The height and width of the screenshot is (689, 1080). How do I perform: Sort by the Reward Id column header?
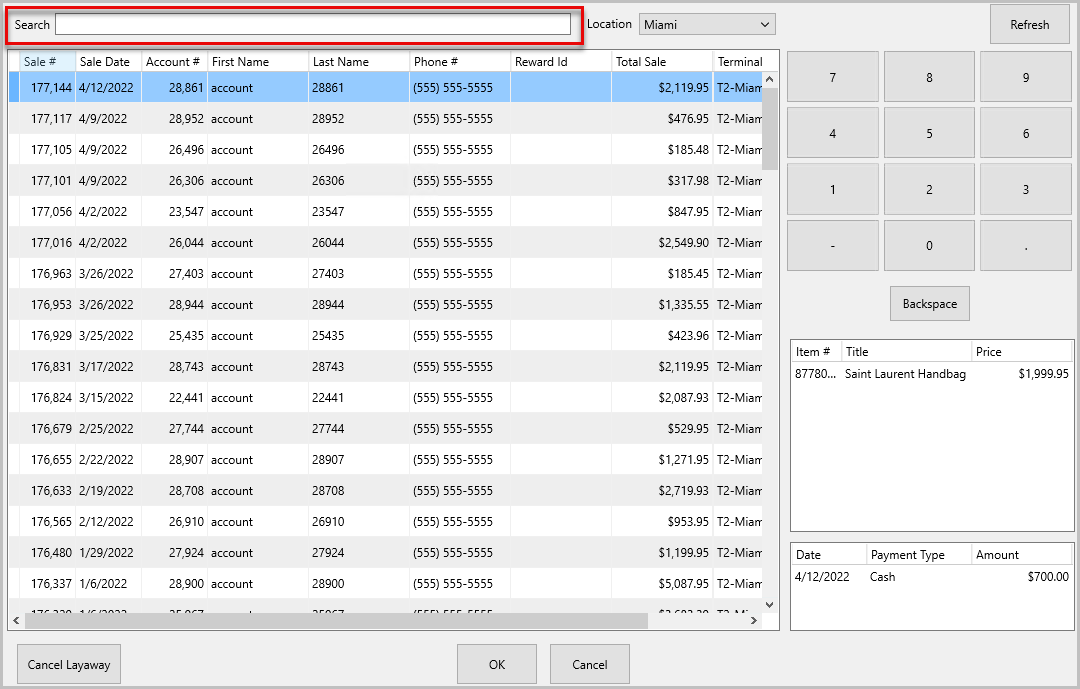(x=561, y=61)
